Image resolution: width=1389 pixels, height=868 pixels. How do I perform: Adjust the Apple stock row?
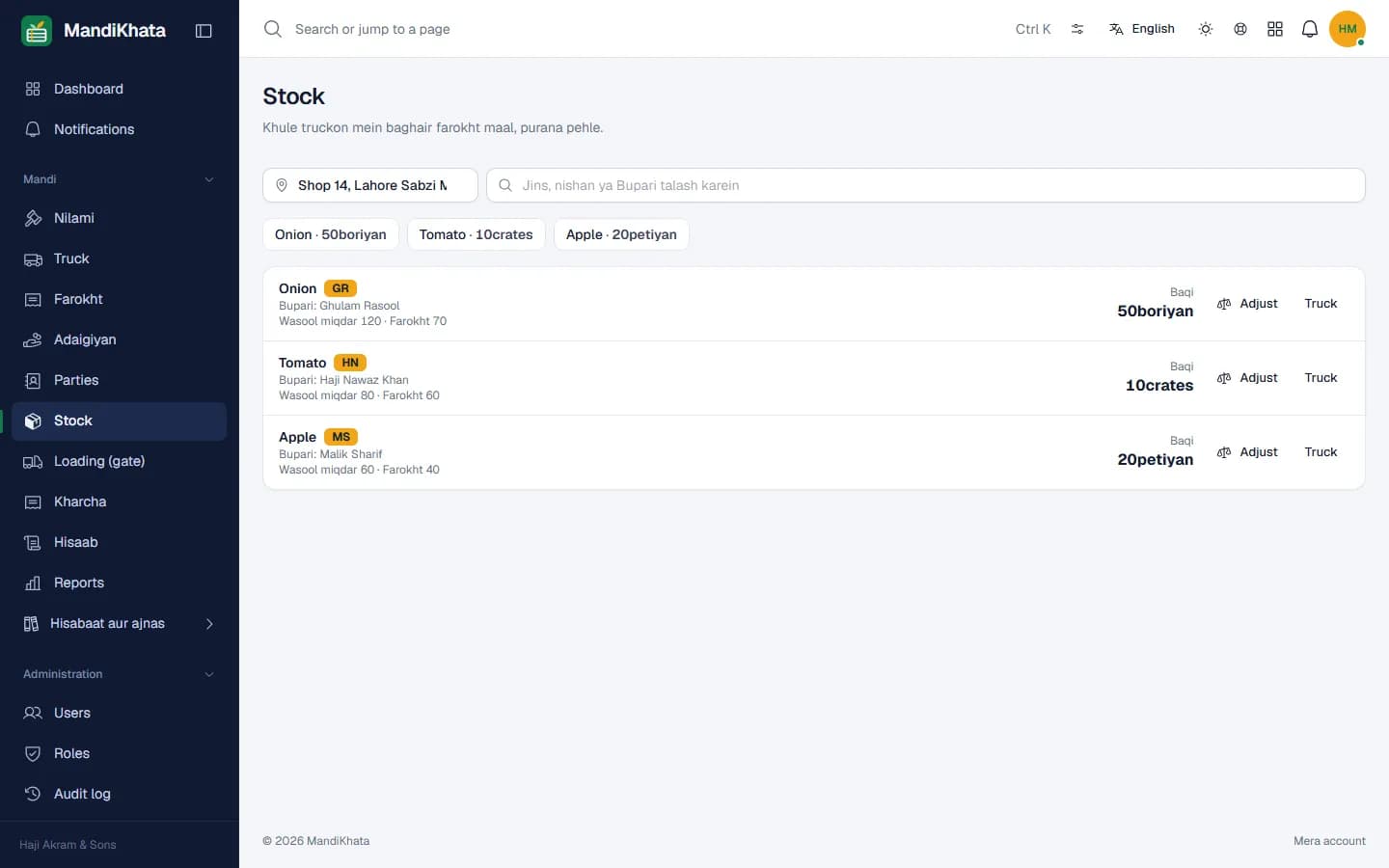click(x=1247, y=452)
